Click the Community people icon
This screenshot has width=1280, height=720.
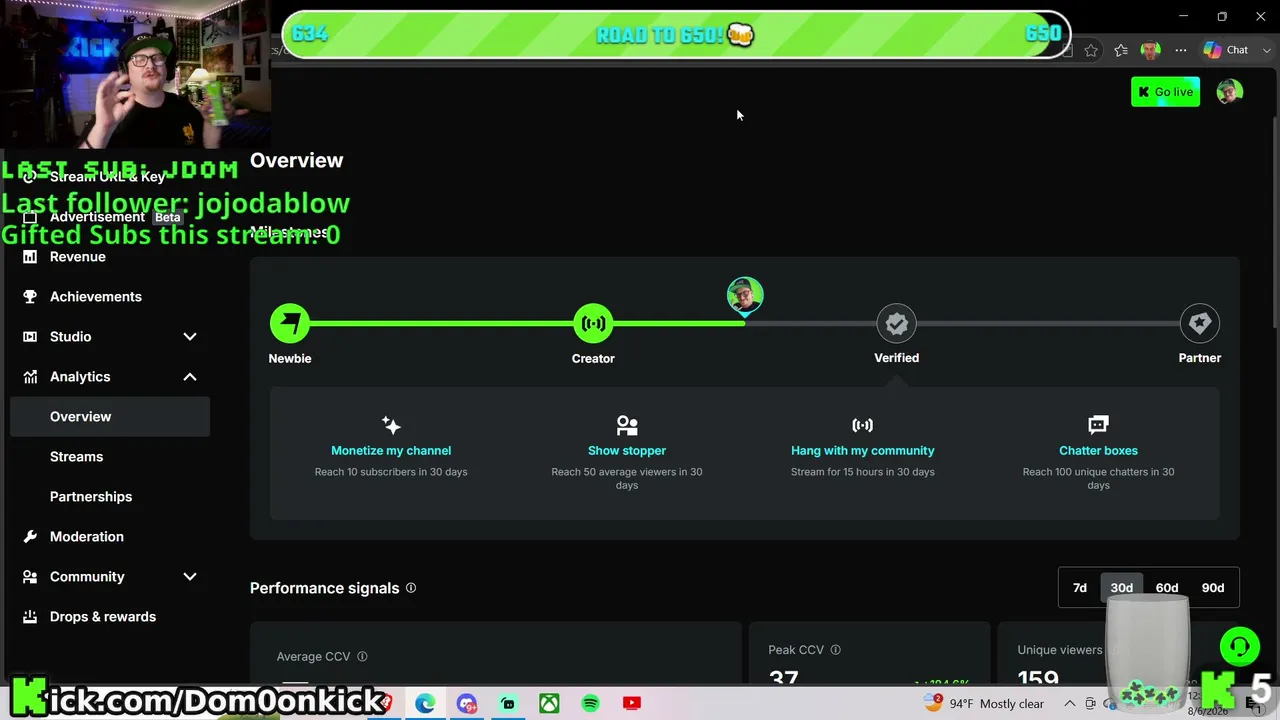point(30,577)
